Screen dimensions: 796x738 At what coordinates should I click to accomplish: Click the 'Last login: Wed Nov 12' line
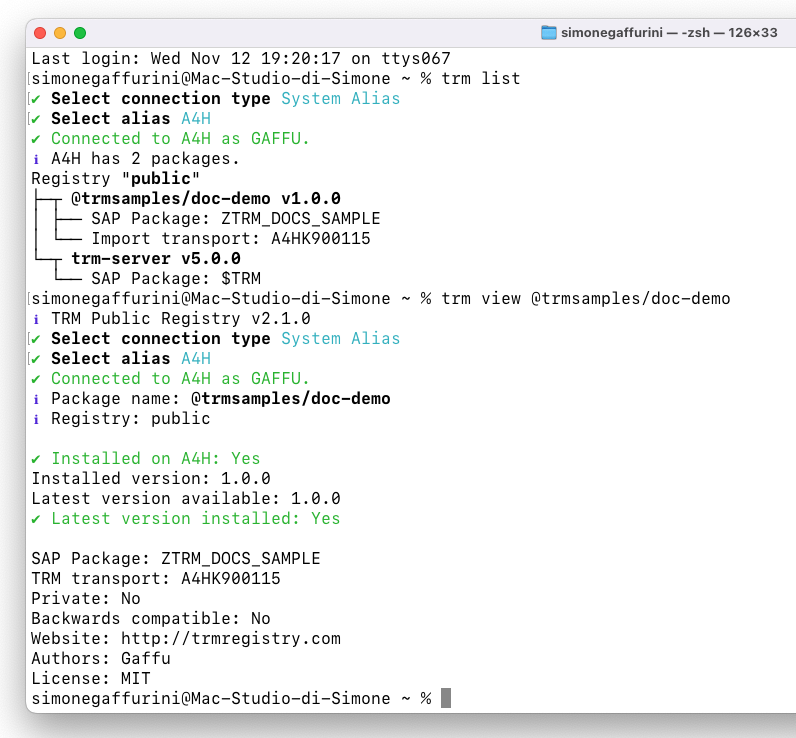(241, 58)
